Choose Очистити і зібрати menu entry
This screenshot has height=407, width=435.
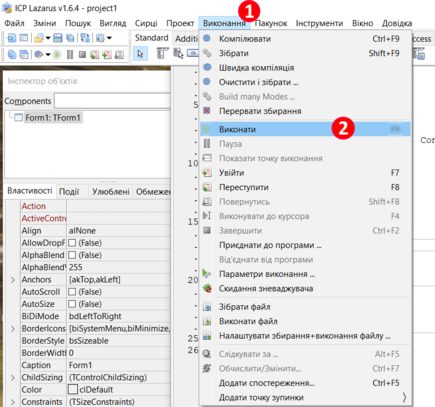coord(305,82)
